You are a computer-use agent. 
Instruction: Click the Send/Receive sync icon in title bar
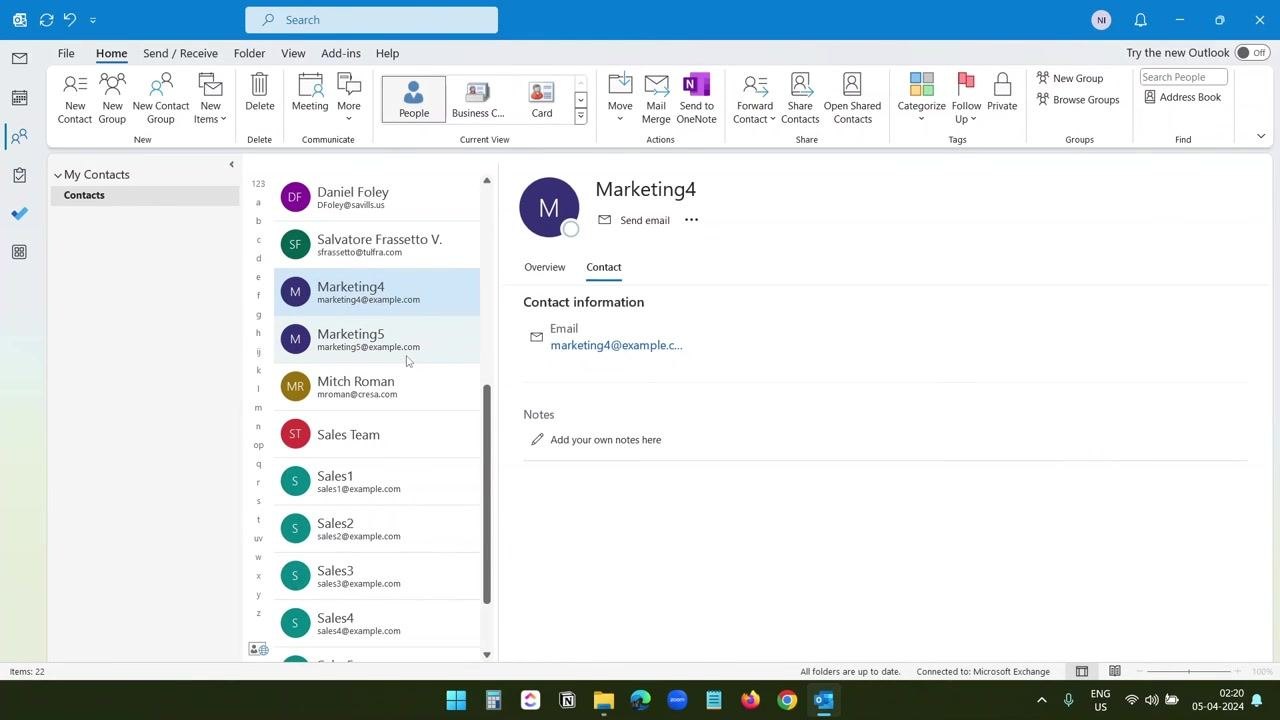click(46, 20)
